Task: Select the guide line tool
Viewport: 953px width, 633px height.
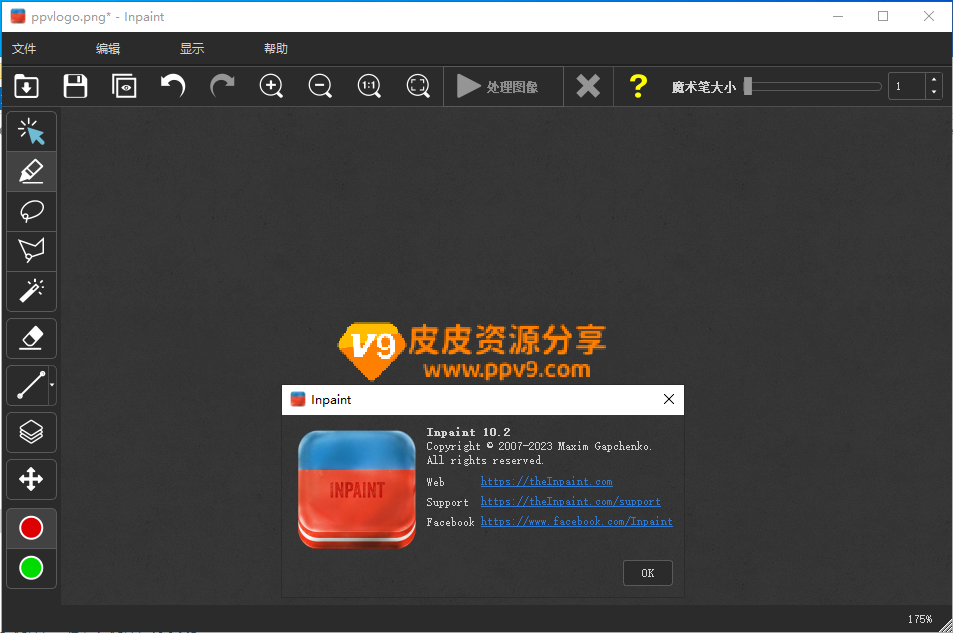Action: 28,385
